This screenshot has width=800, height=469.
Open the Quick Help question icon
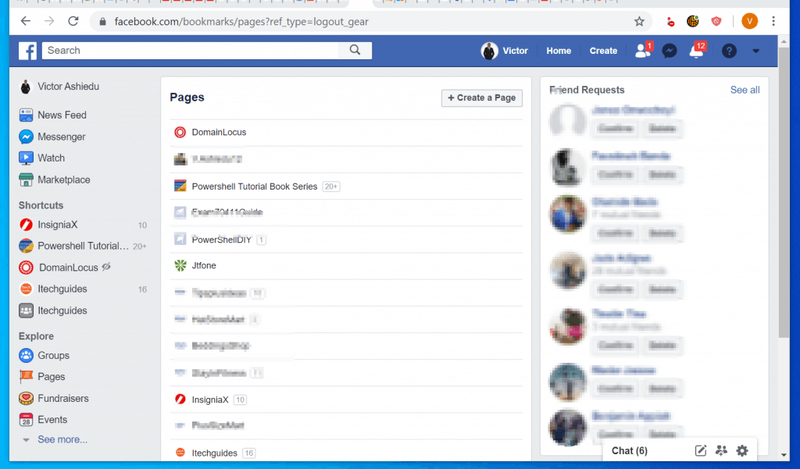[x=729, y=51]
